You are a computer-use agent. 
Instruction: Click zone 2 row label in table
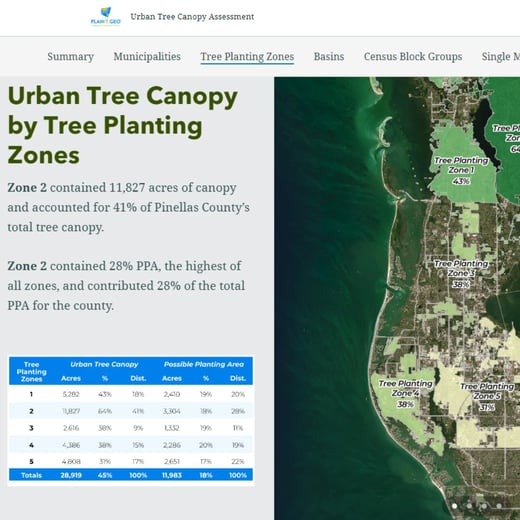click(x=31, y=411)
